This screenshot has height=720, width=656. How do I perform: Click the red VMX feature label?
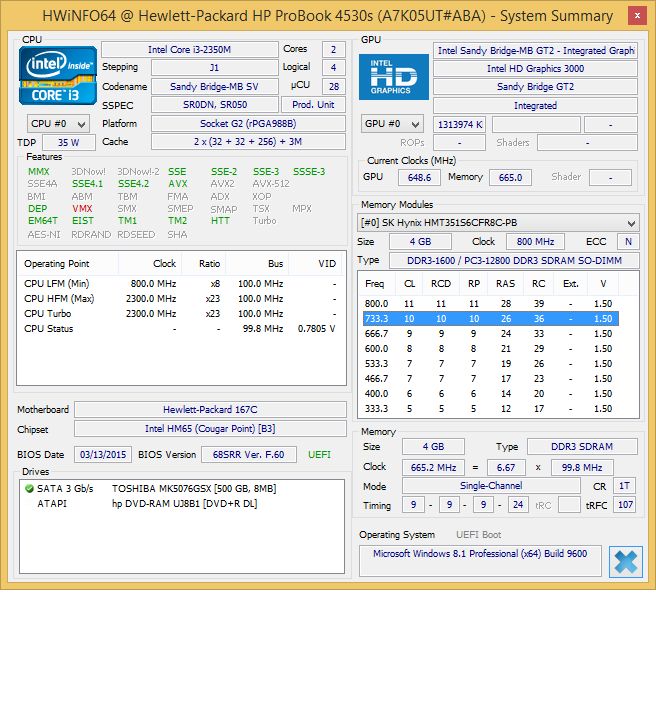tap(82, 208)
